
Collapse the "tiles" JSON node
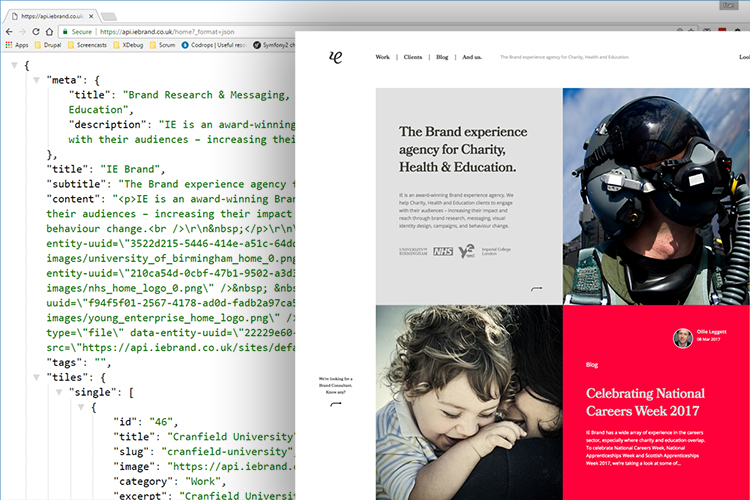click(36, 378)
